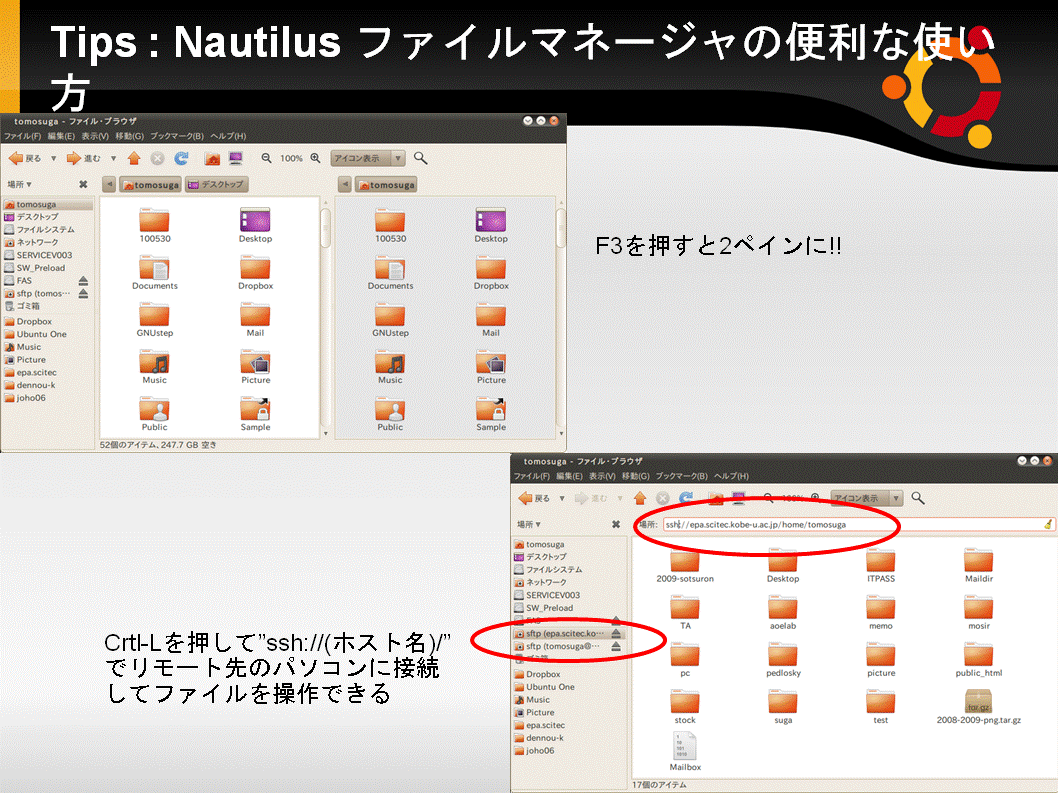Eject the sftp (epa.scitec.ko…) mount in the ssh window sidebar
The image size is (1058, 793).
(617, 634)
